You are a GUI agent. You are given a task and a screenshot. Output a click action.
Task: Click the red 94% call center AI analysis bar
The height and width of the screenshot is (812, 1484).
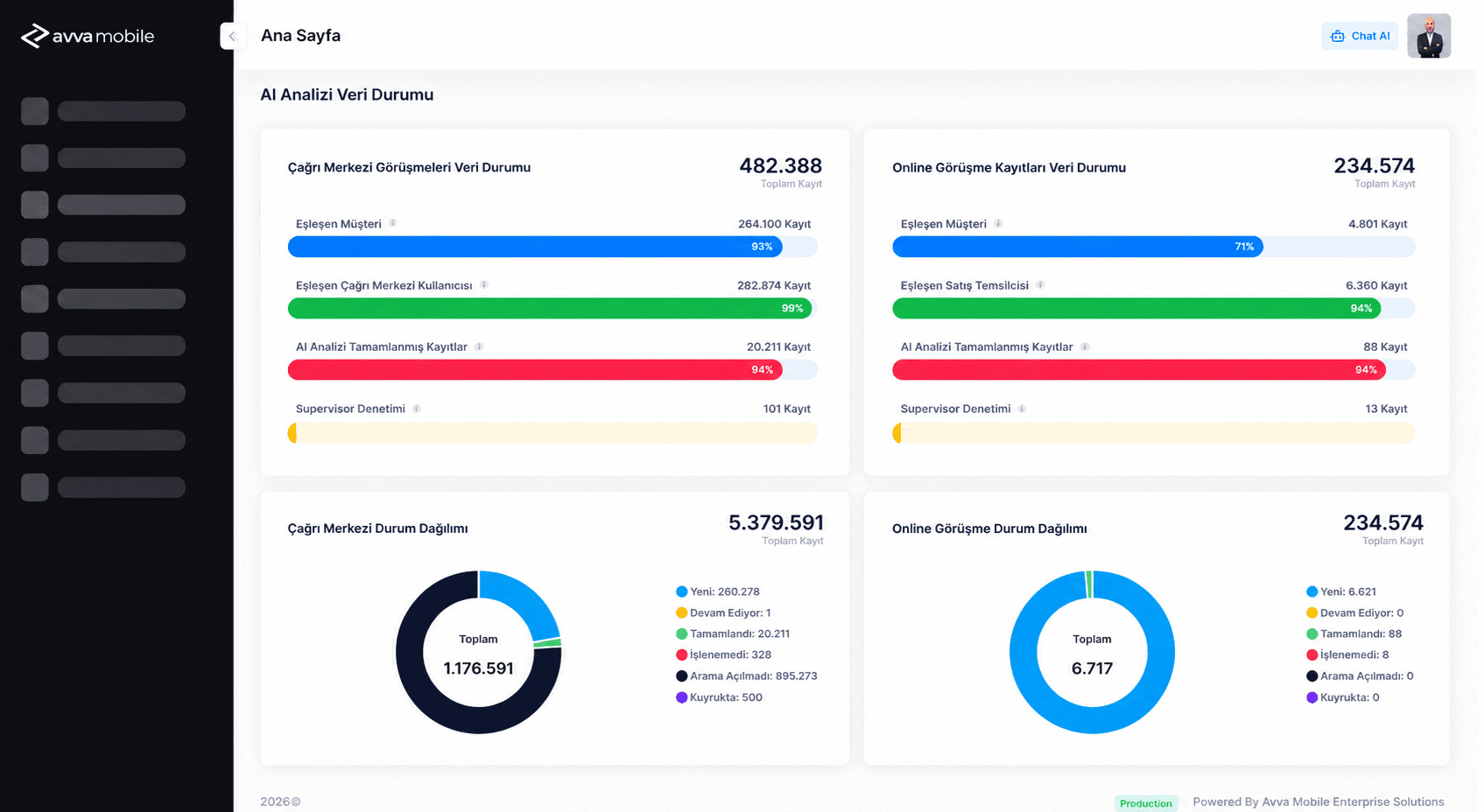point(535,369)
